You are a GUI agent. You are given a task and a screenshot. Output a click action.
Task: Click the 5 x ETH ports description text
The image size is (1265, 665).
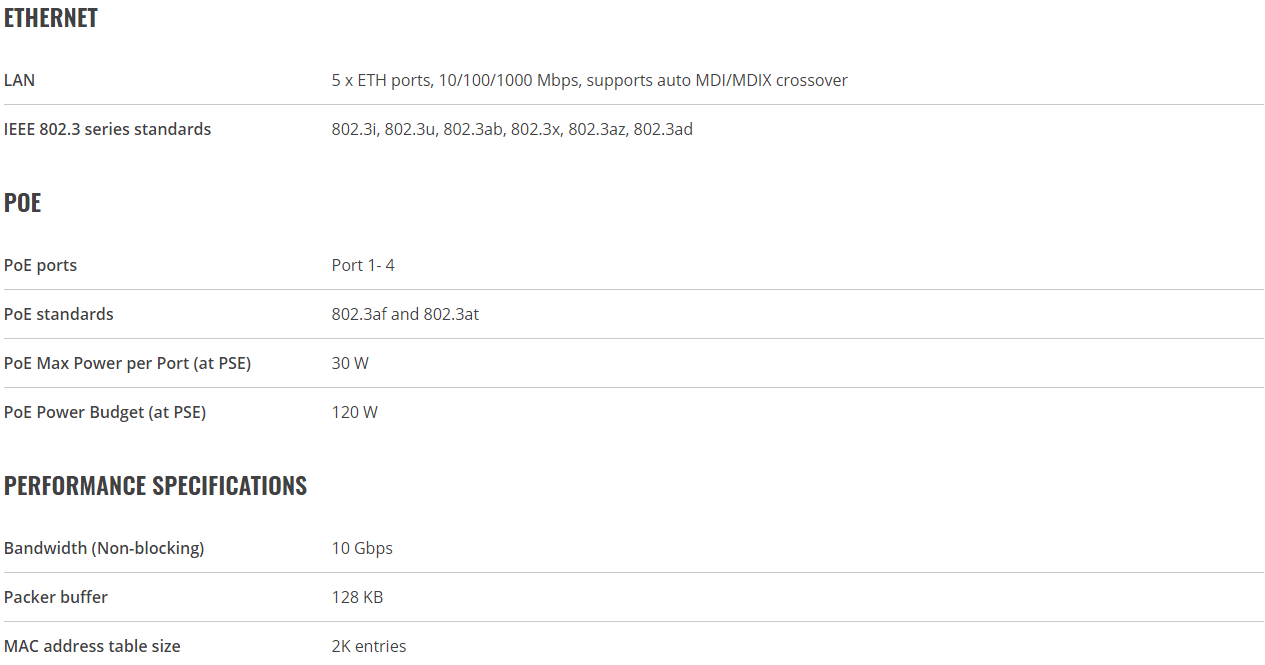coord(590,80)
